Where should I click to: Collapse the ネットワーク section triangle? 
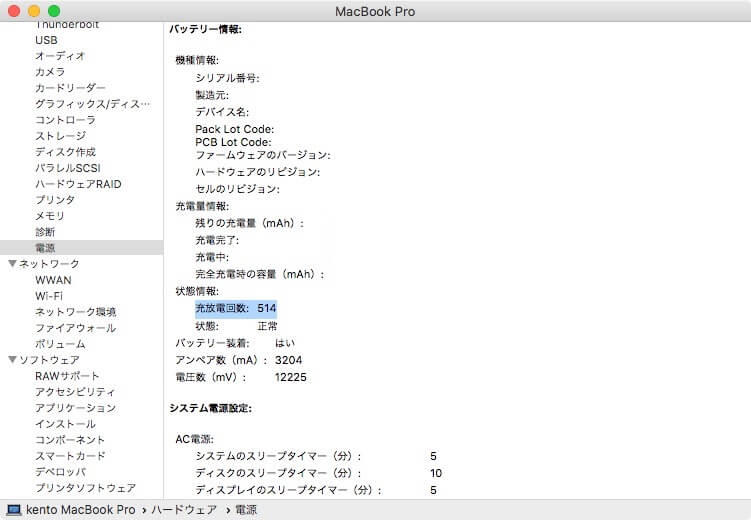point(12,263)
